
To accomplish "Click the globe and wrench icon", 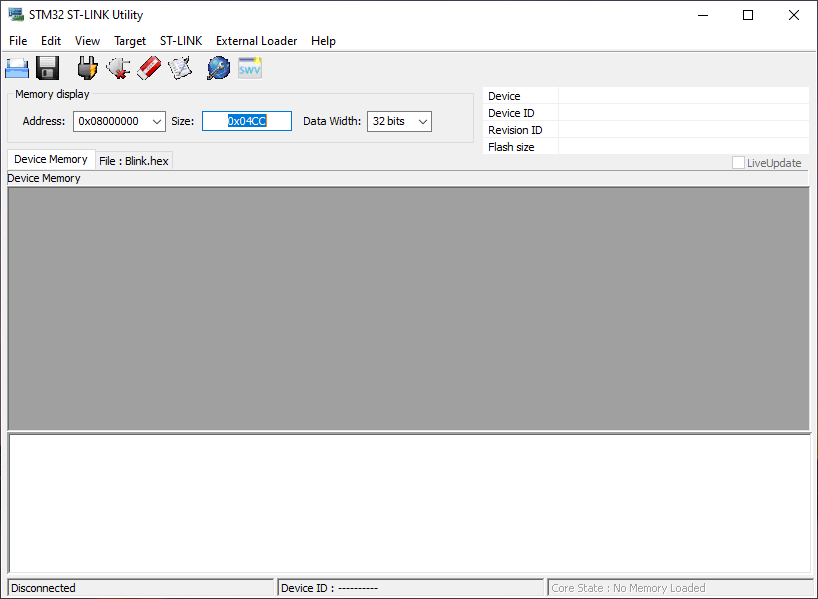I will [x=219, y=68].
